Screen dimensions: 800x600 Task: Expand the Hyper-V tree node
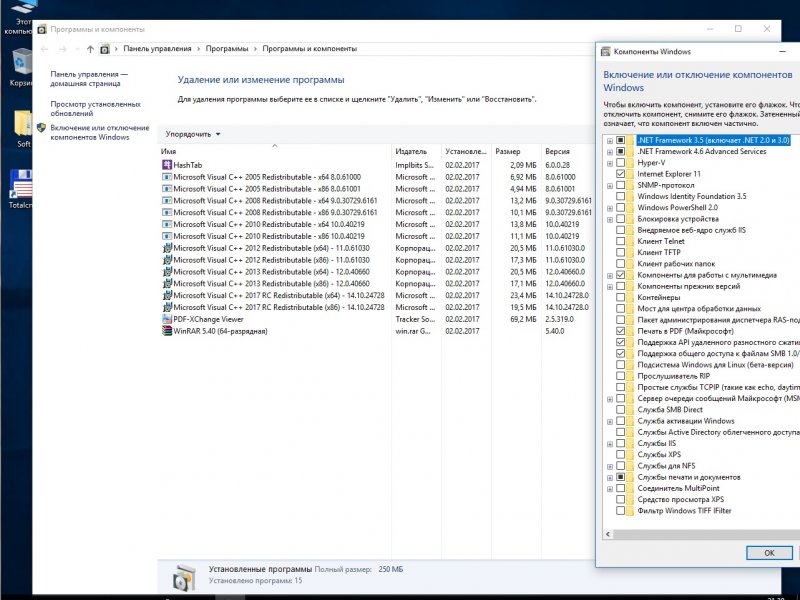point(610,163)
